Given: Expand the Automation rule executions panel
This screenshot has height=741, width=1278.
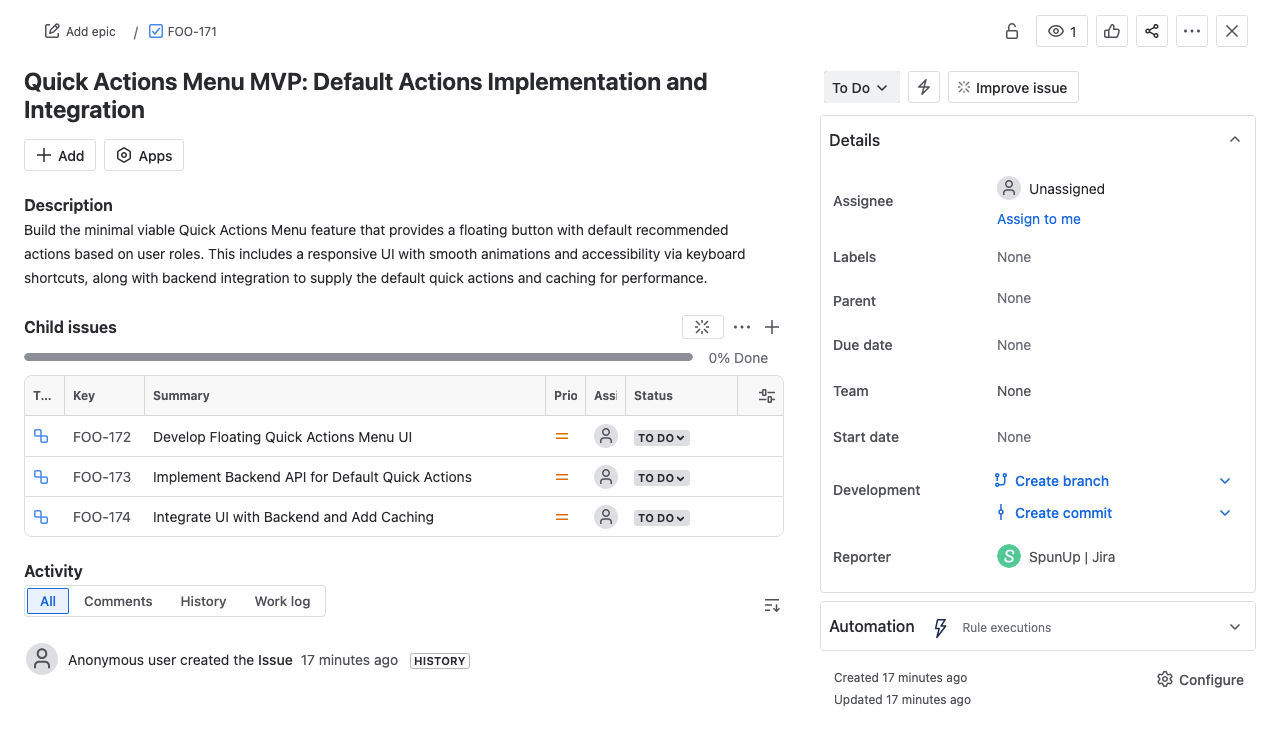Looking at the screenshot, I should 1235,627.
